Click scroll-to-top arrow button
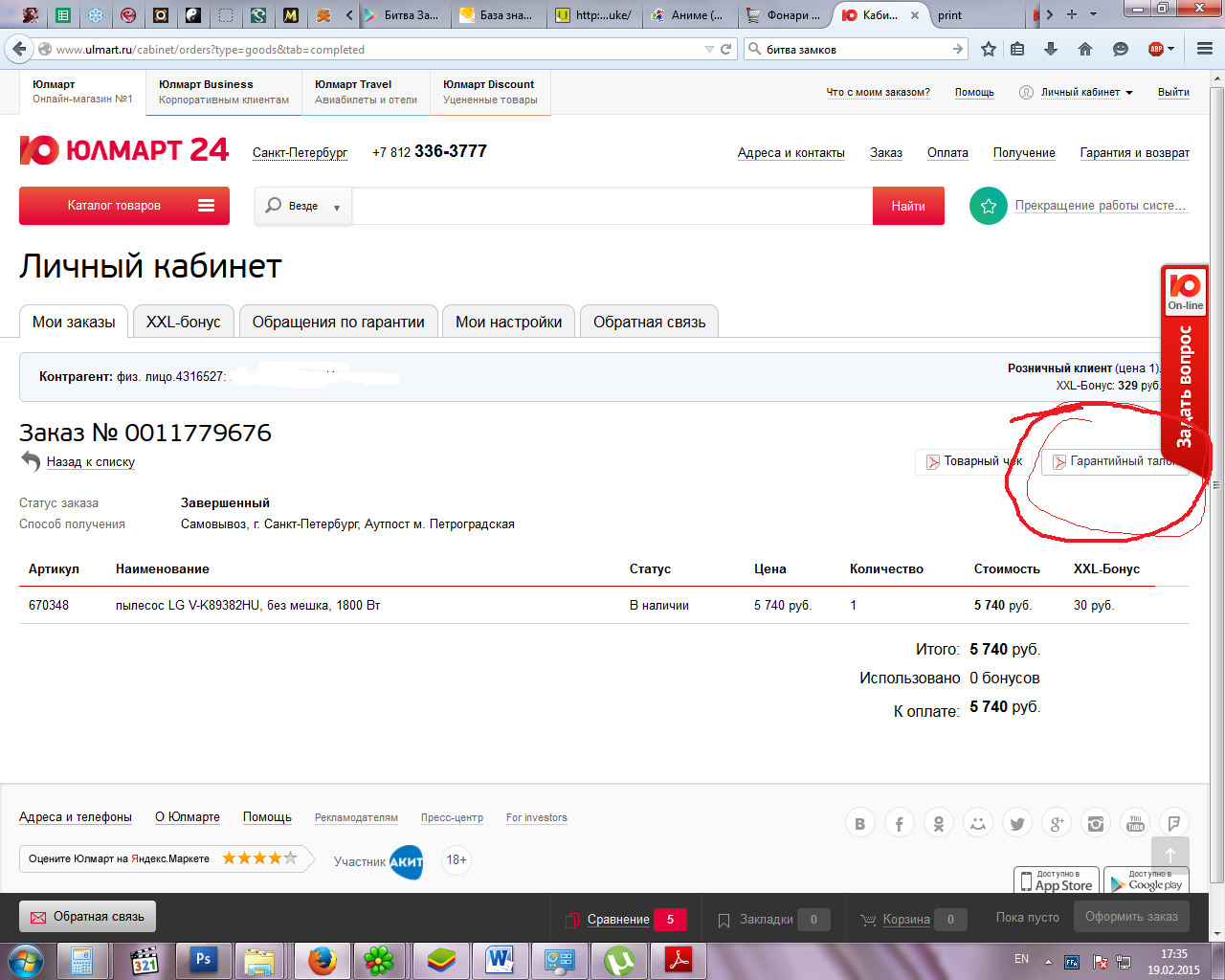1225x980 pixels. (1170, 855)
